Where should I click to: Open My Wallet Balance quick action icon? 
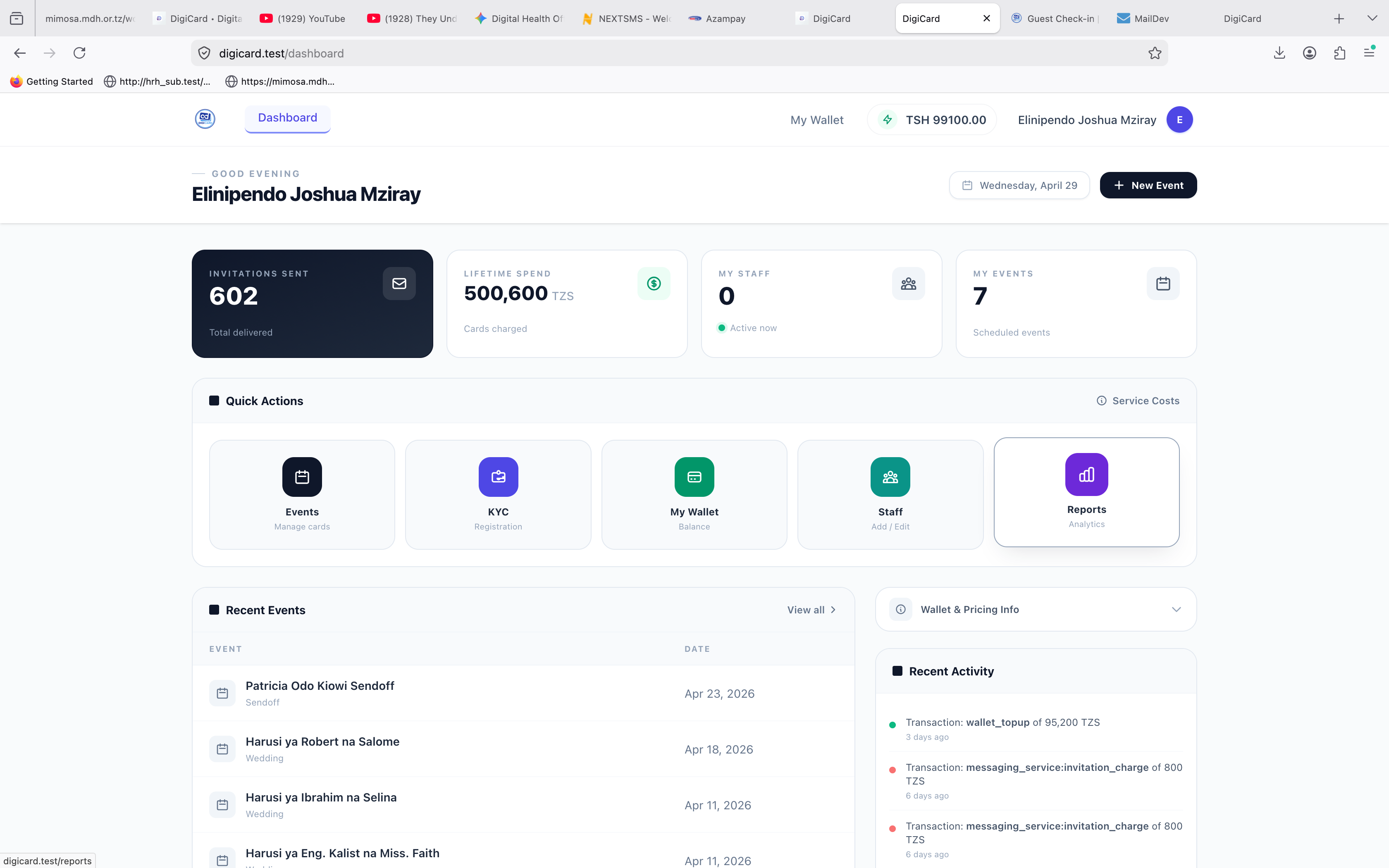(694, 477)
